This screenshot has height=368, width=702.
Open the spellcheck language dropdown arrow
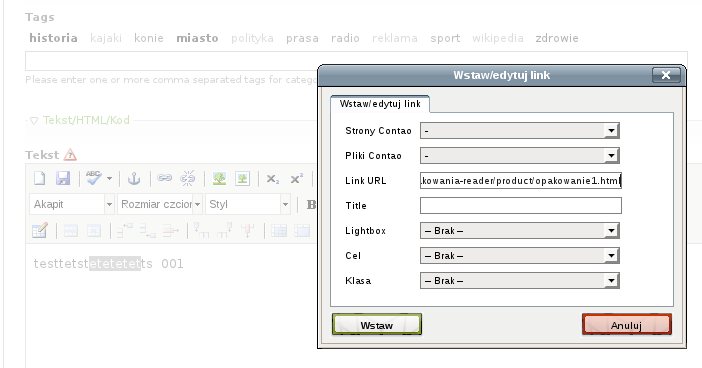coord(110,179)
